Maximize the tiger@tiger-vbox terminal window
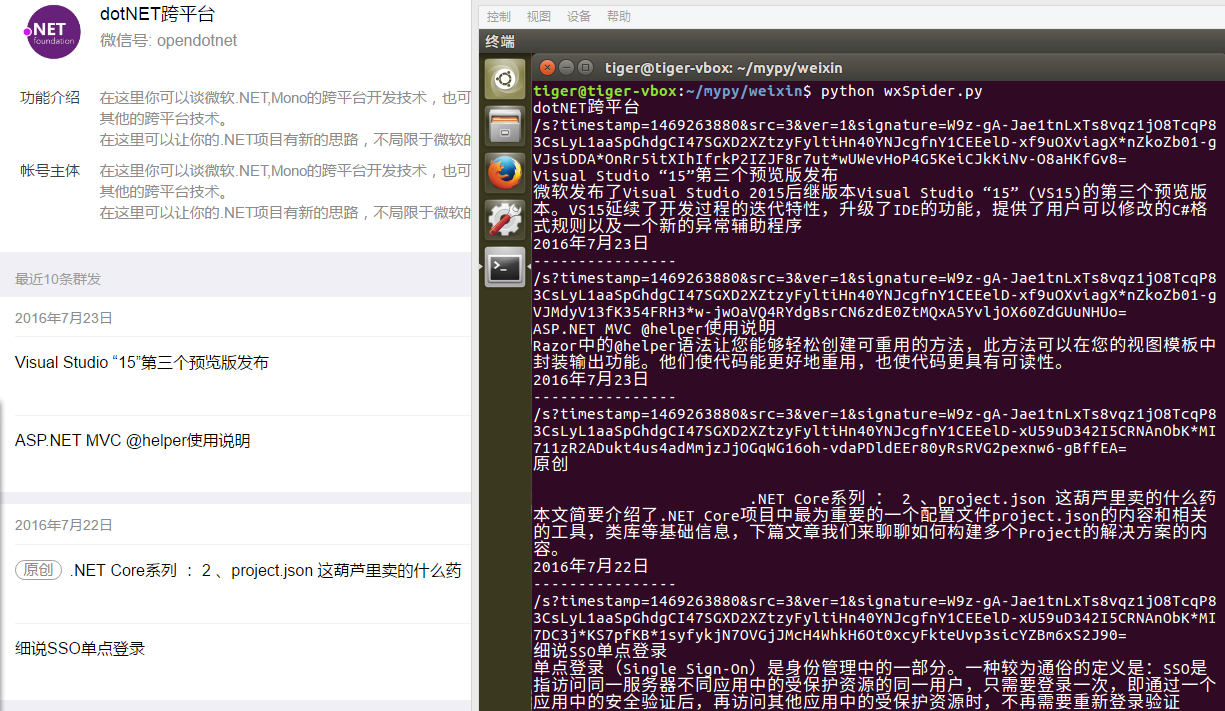Image resolution: width=1225 pixels, height=711 pixels. tap(586, 68)
